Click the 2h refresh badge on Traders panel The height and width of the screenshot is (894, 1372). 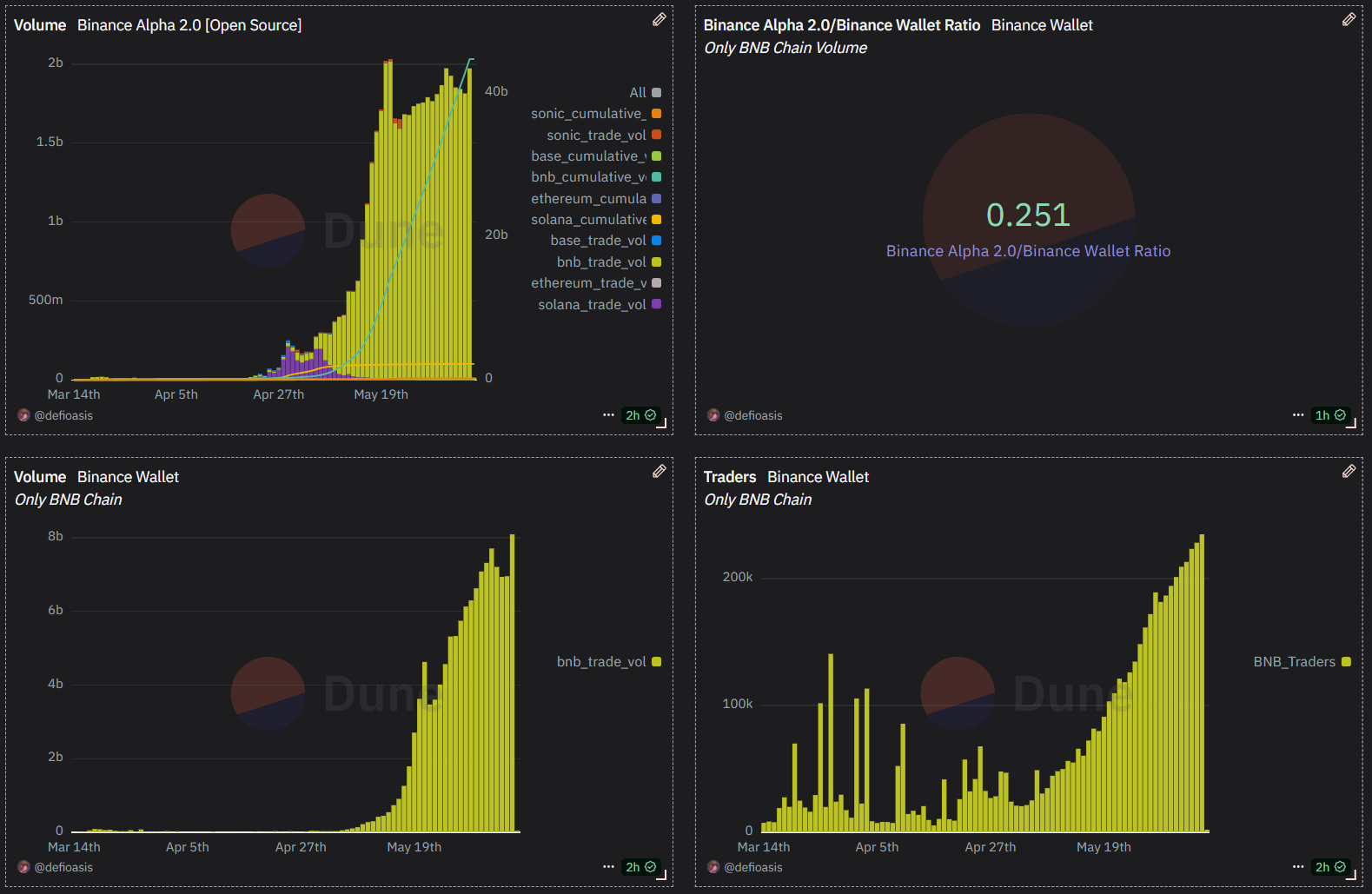(1329, 867)
